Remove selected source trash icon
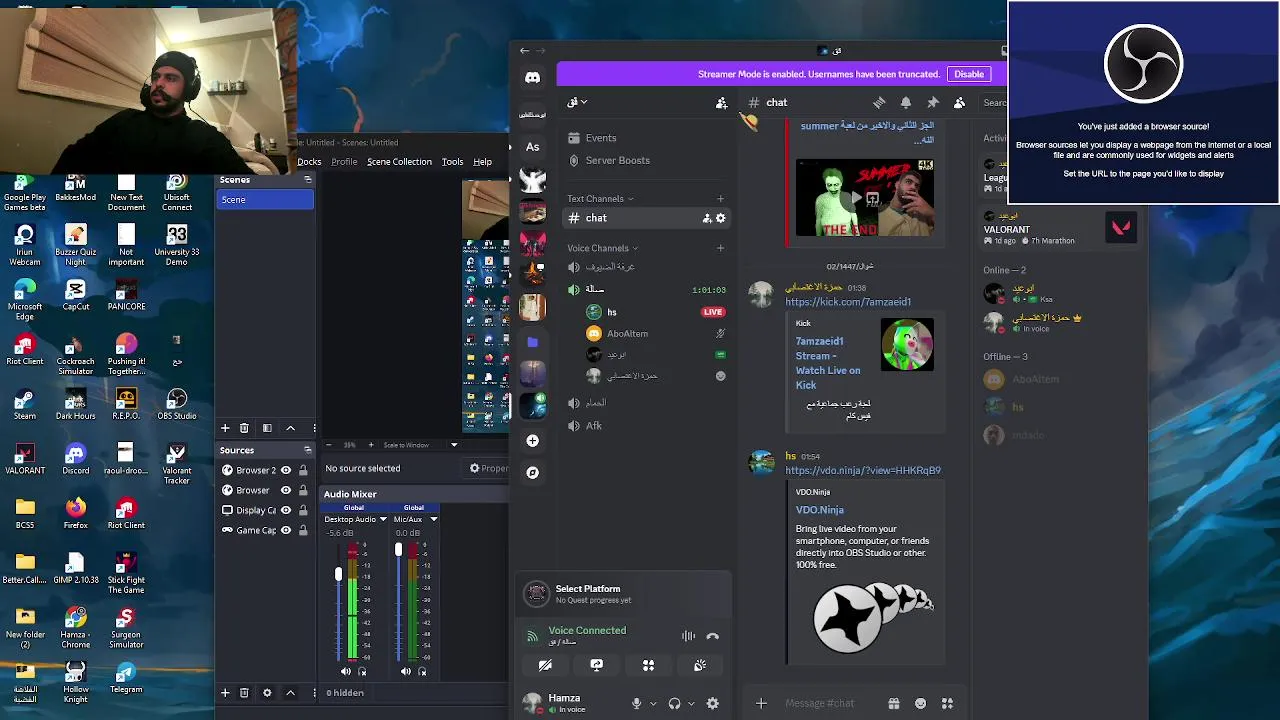 click(244, 693)
